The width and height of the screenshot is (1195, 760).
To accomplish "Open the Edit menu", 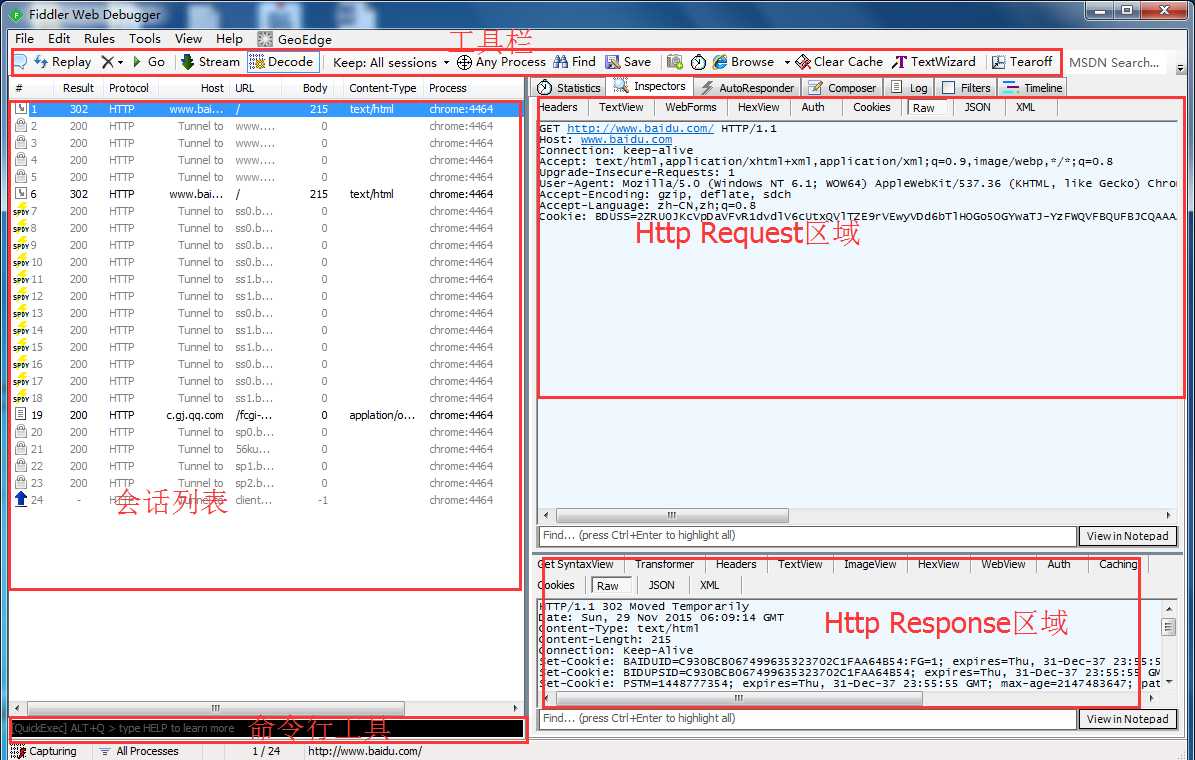I will [59, 38].
